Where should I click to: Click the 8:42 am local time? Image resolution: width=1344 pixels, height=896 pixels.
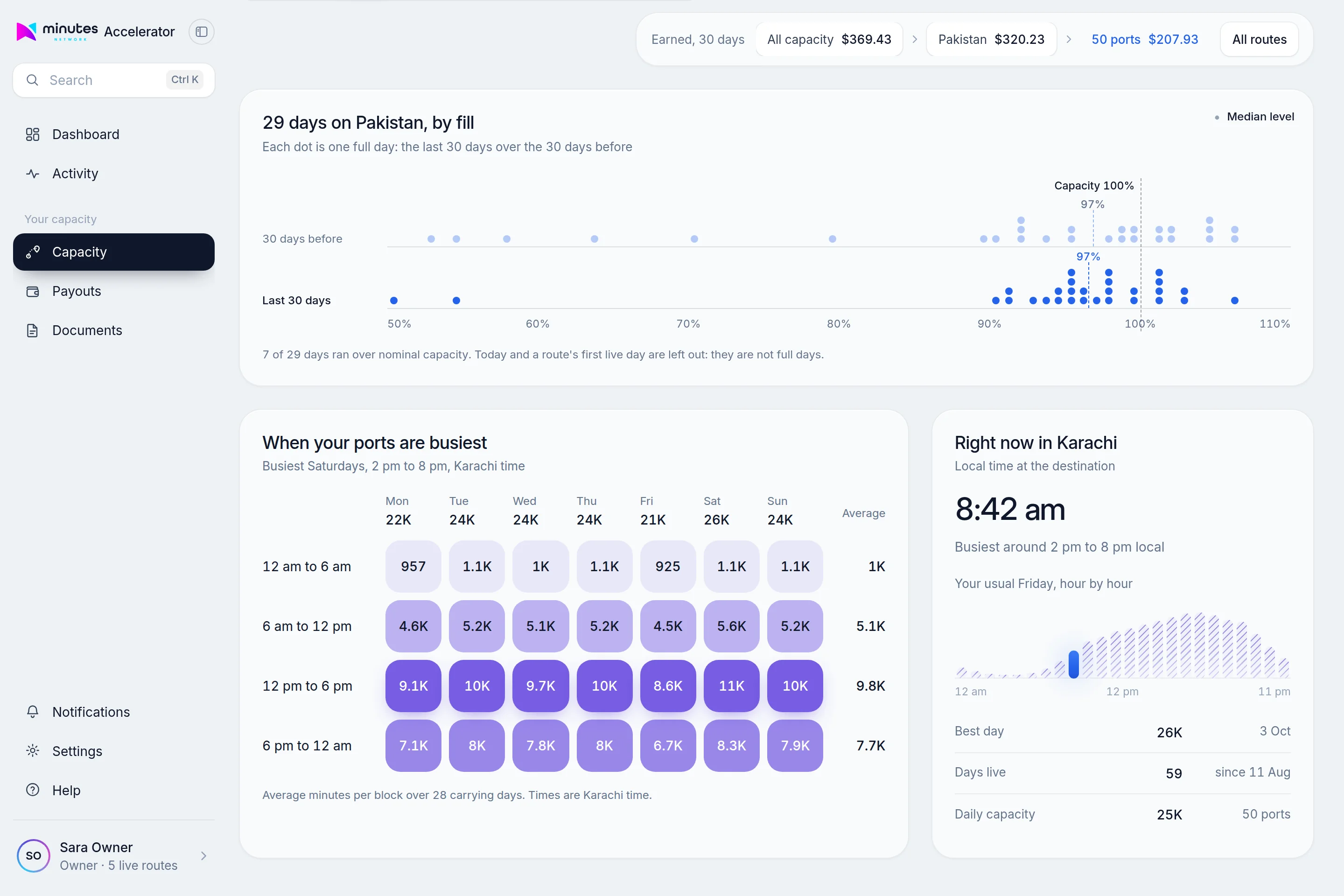tap(1010, 509)
